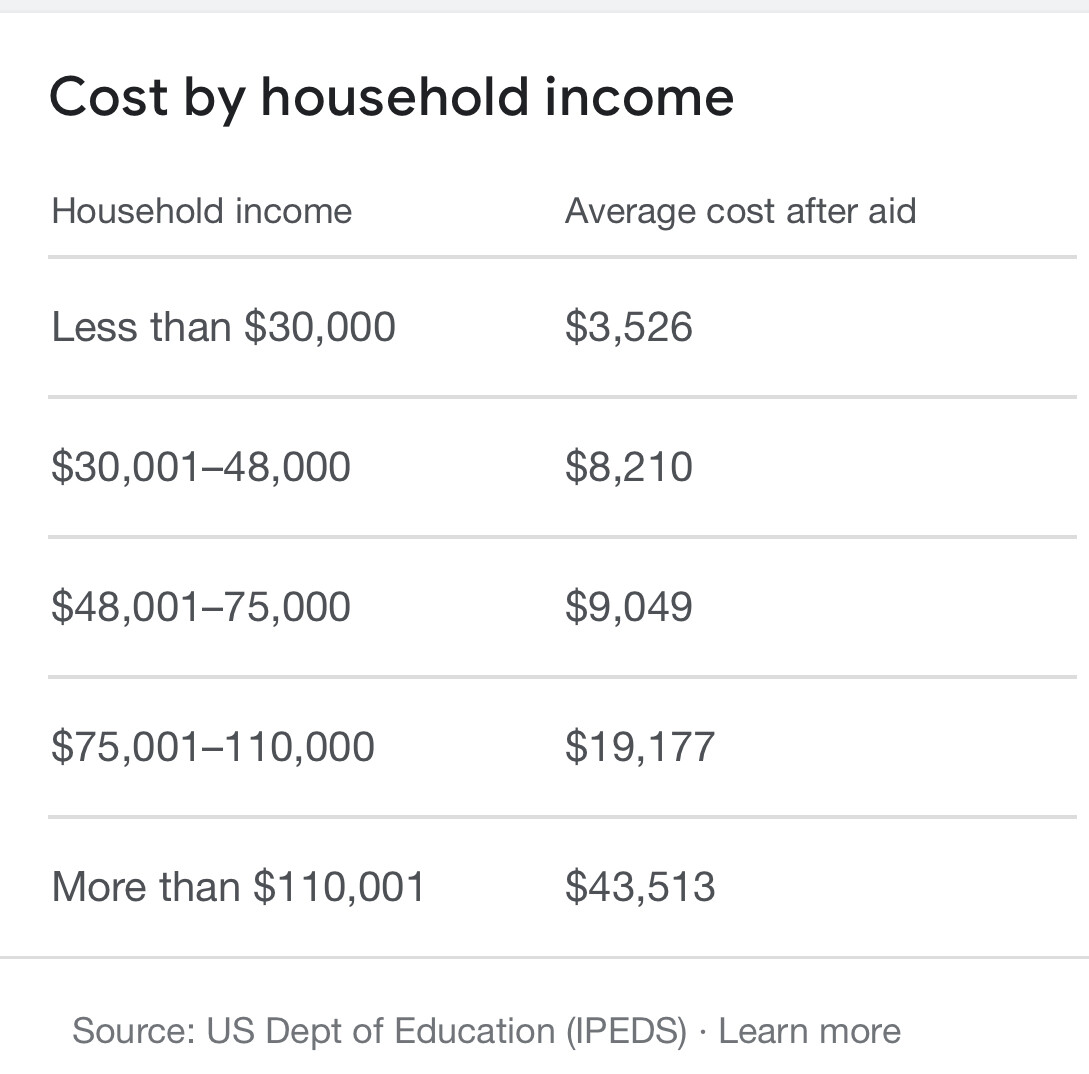The height and width of the screenshot is (1074, 1089).
Task: Click the Average cost after aid header
Action: 740,210
